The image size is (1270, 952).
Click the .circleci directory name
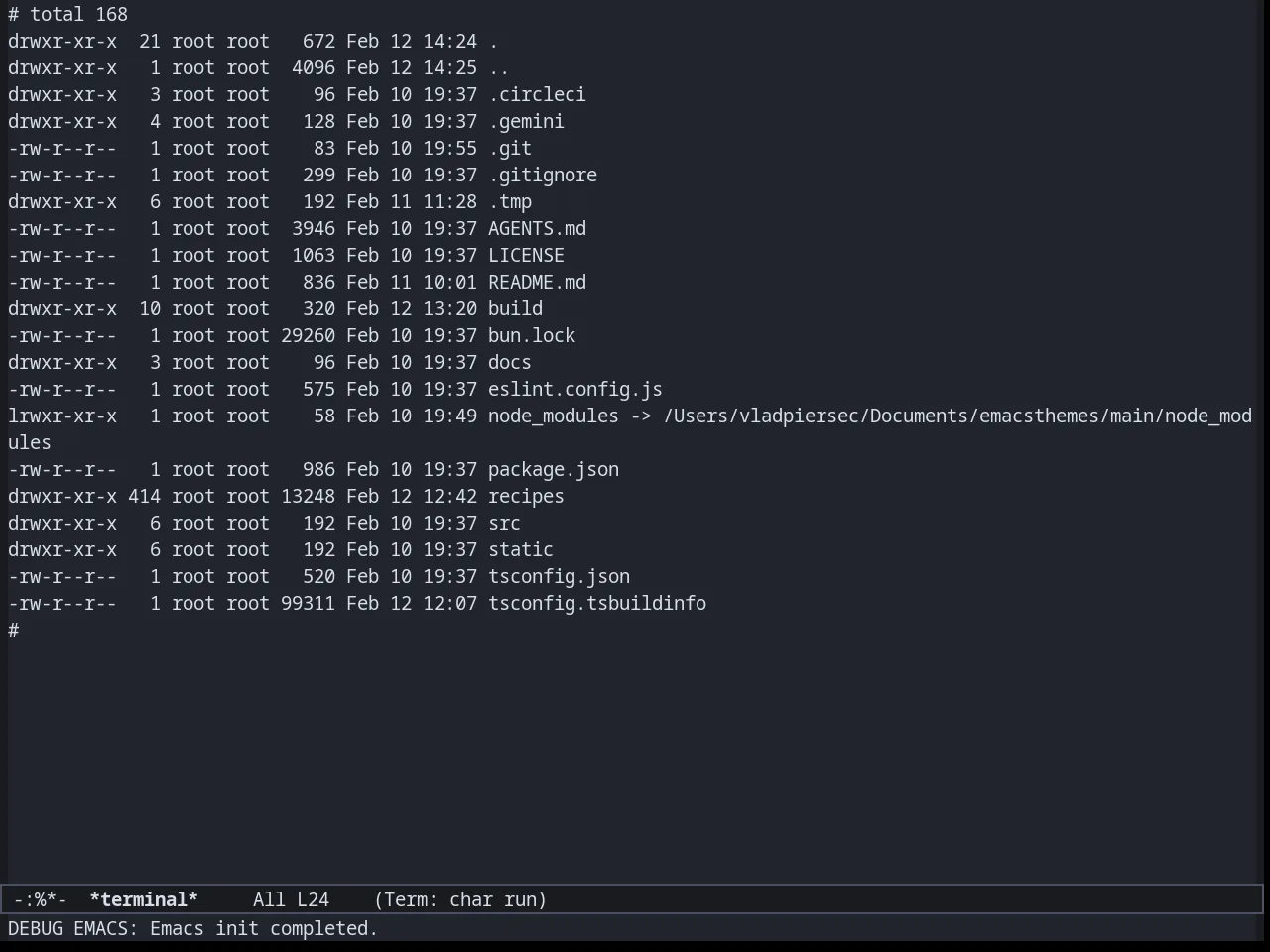pos(537,94)
